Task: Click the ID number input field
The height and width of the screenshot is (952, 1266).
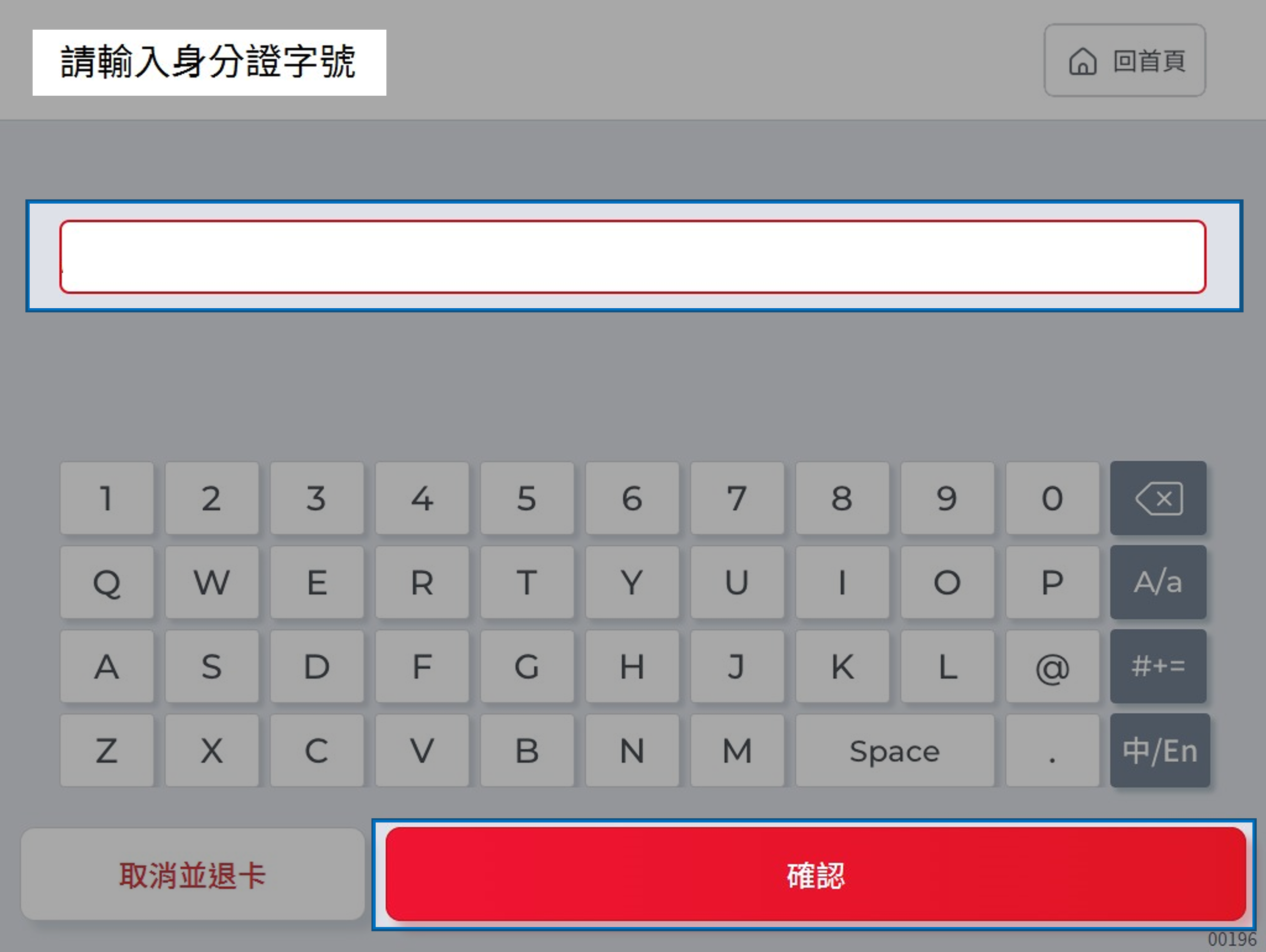Action: (x=633, y=257)
